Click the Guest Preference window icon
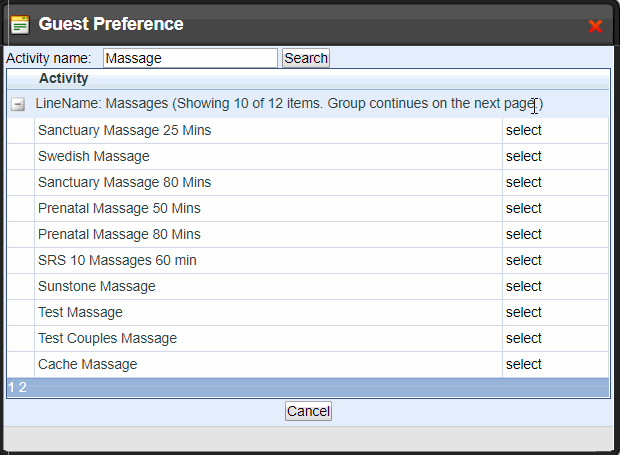 click(x=20, y=25)
